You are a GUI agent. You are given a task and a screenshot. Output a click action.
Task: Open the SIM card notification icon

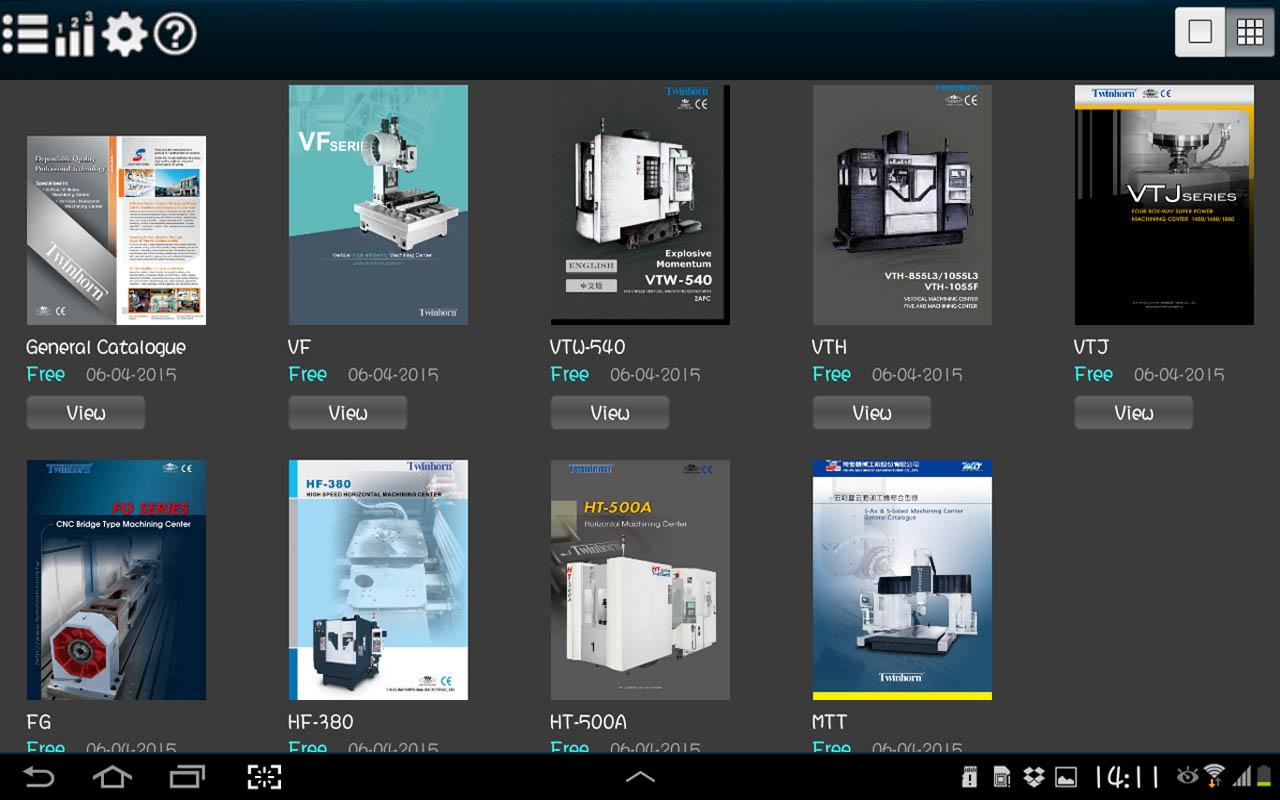(x=1002, y=777)
